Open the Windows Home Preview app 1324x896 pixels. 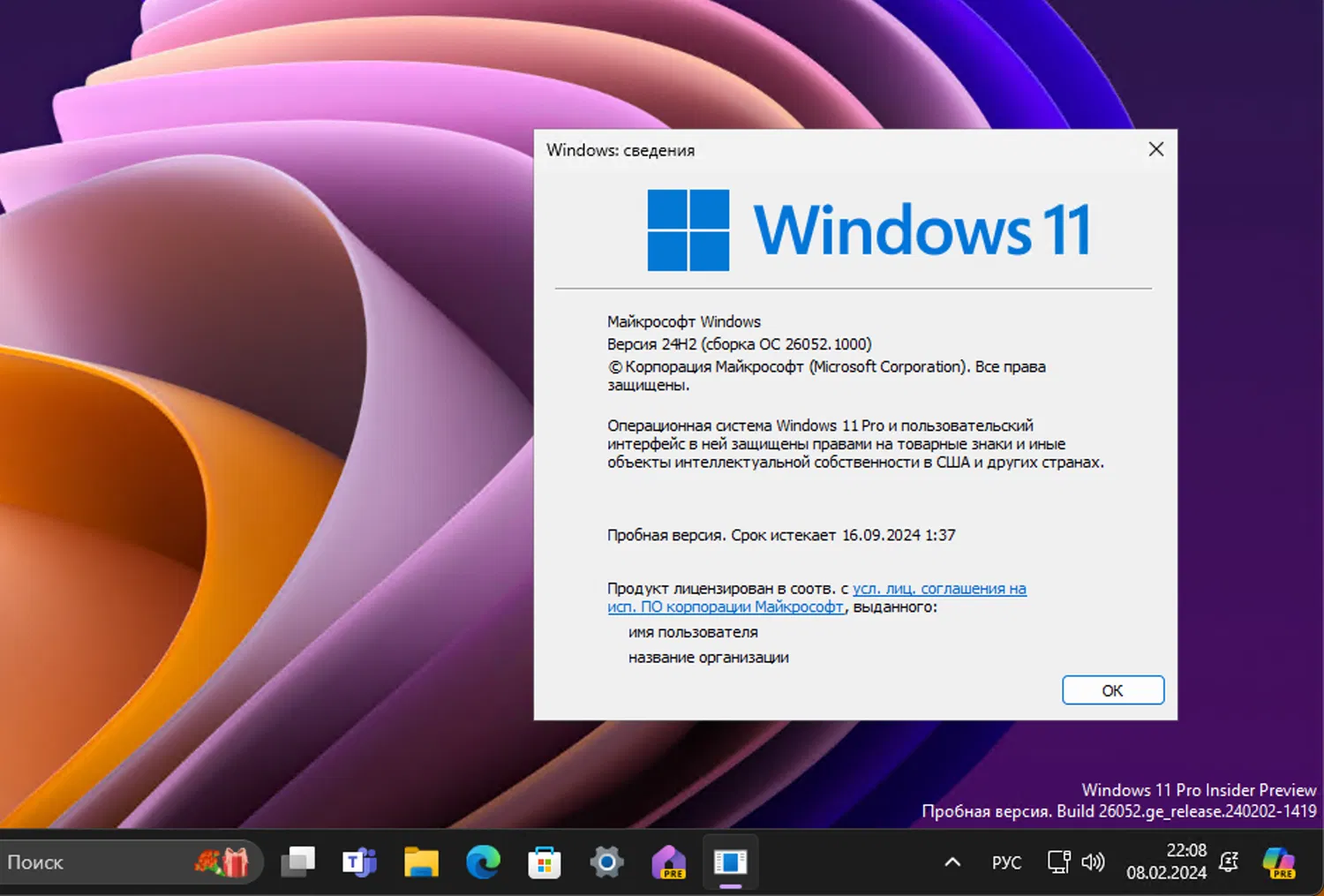pos(668,862)
